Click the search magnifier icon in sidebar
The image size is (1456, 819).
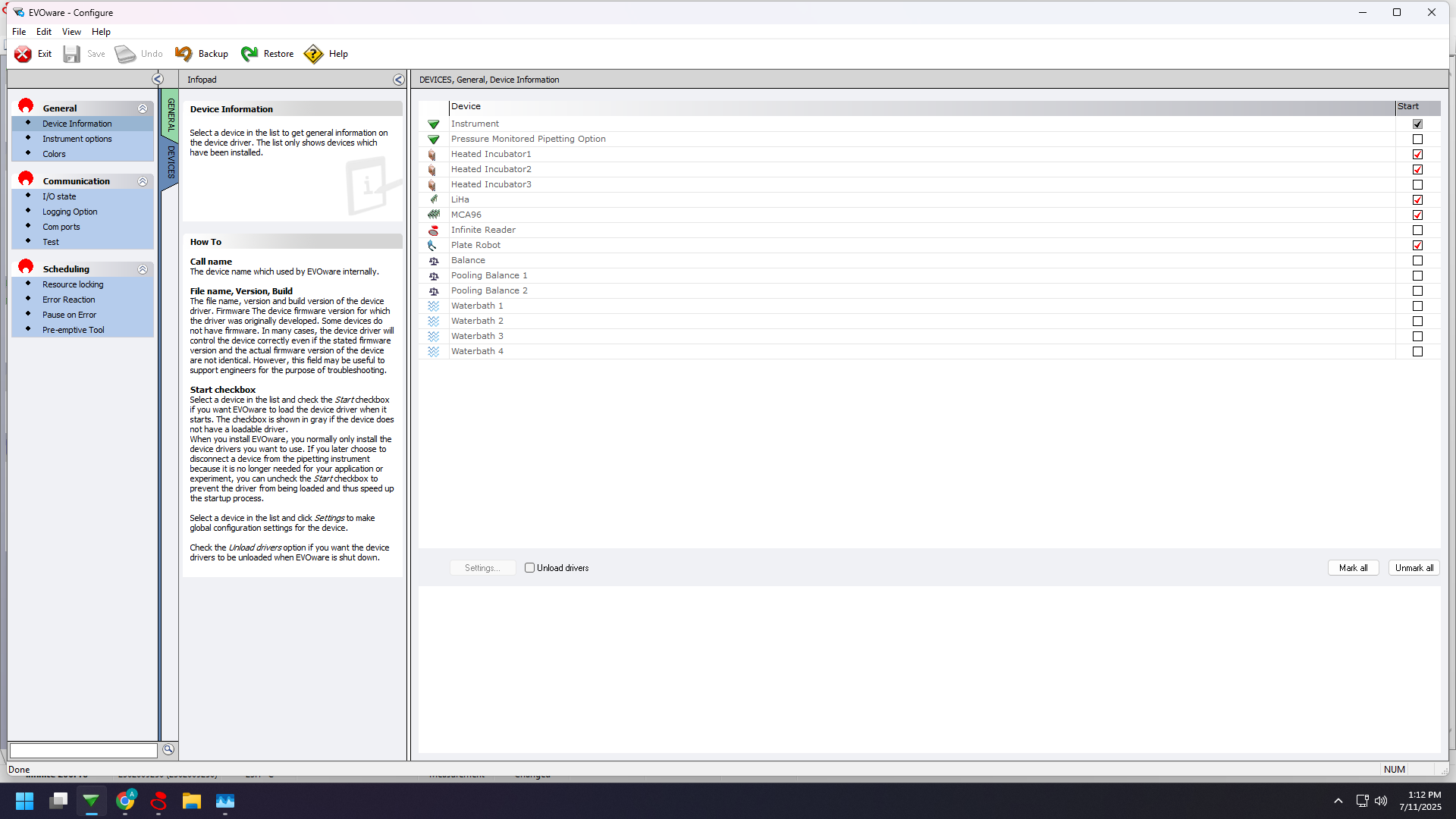pos(168,750)
